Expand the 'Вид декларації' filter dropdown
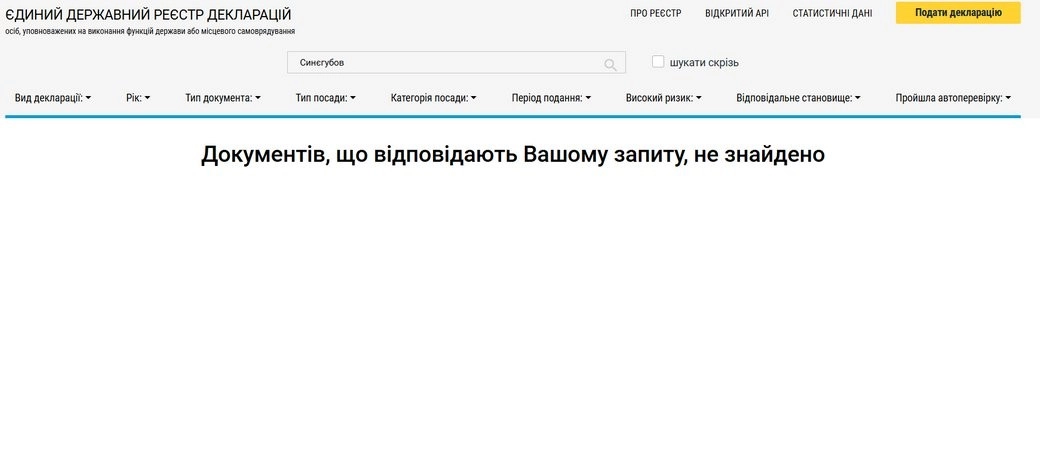Screen dimensions: 1040x450 [53, 98]
